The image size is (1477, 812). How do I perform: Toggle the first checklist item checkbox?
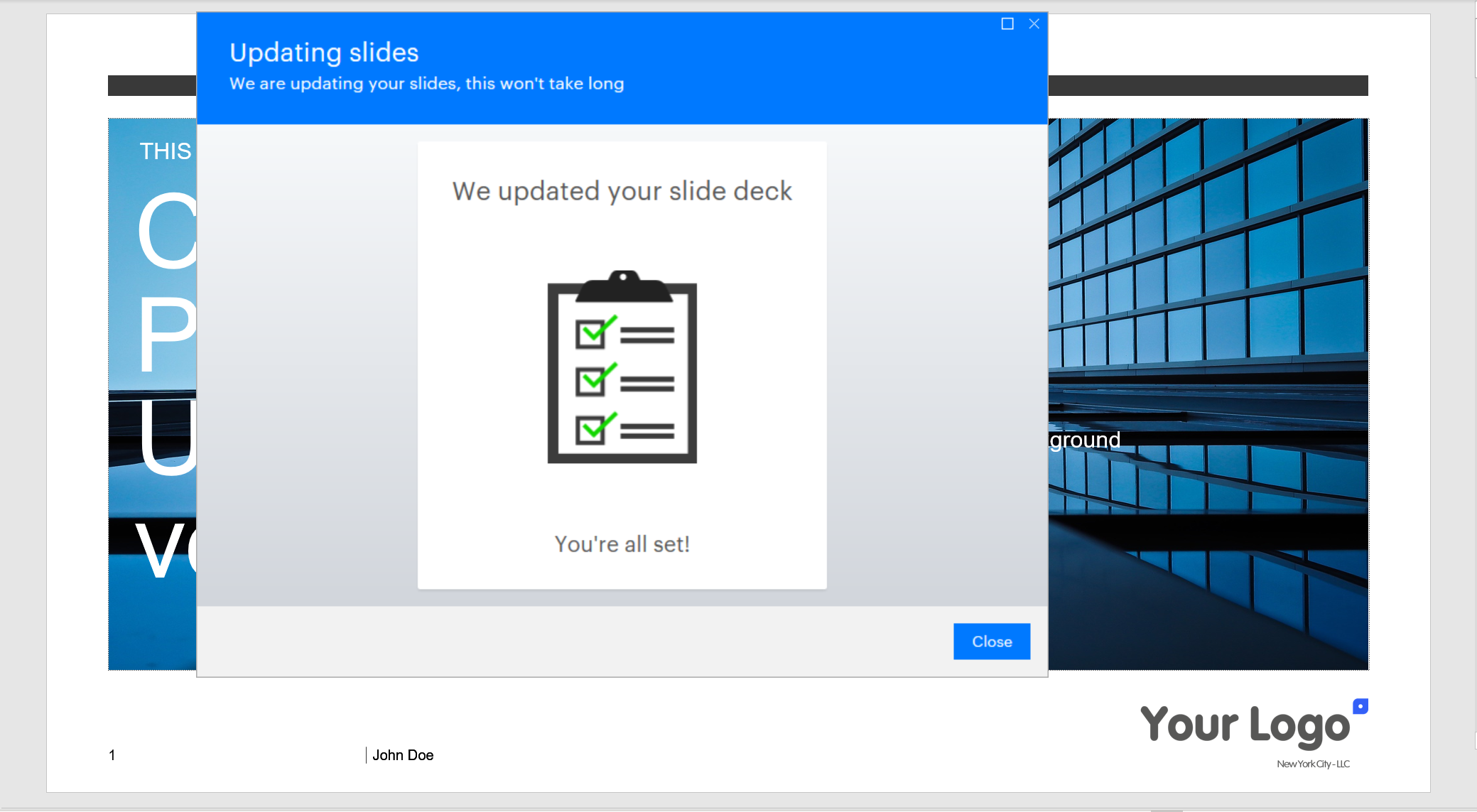coord(591,334)
